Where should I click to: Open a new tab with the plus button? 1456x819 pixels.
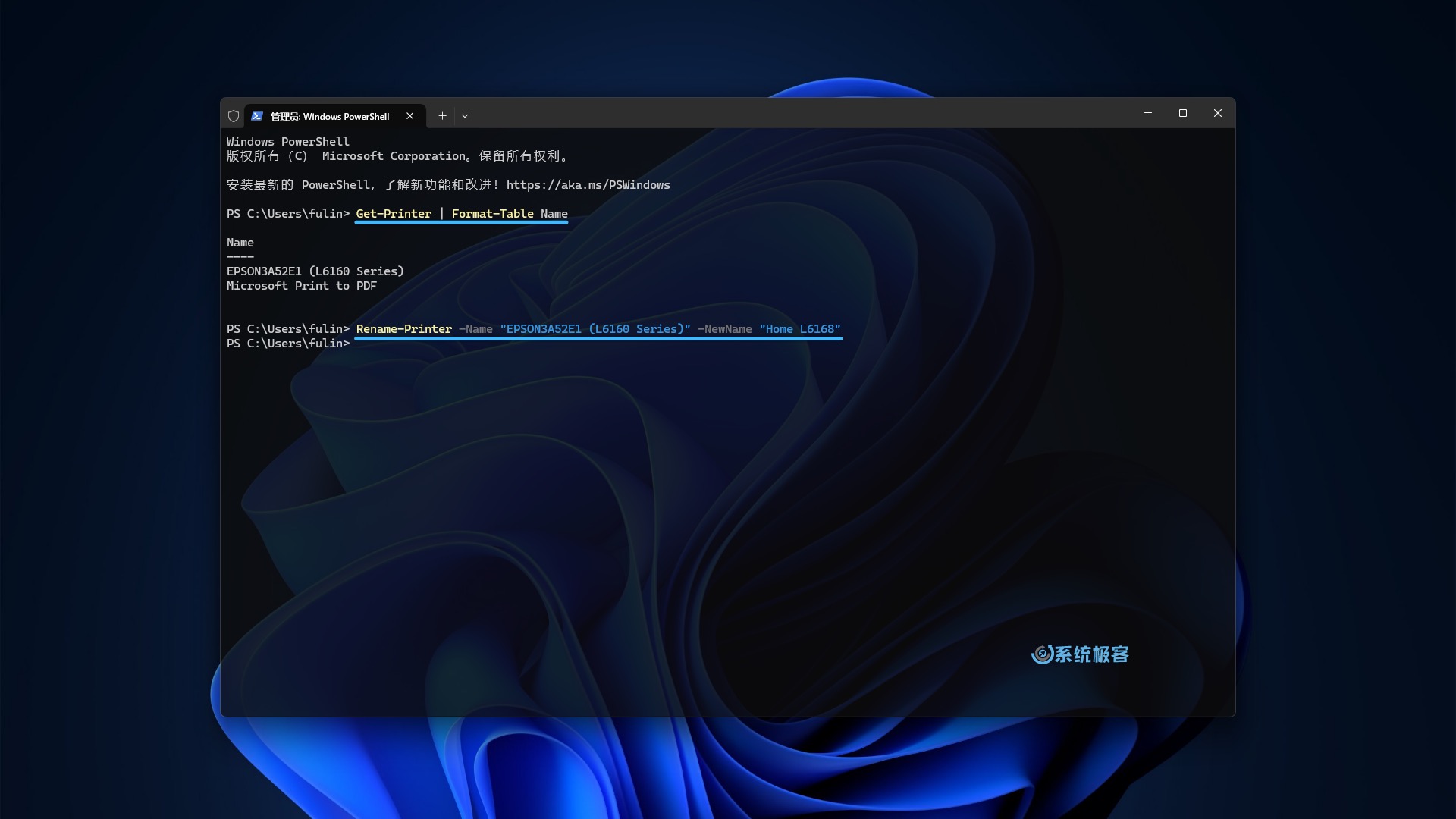click(x=442, y=116)
